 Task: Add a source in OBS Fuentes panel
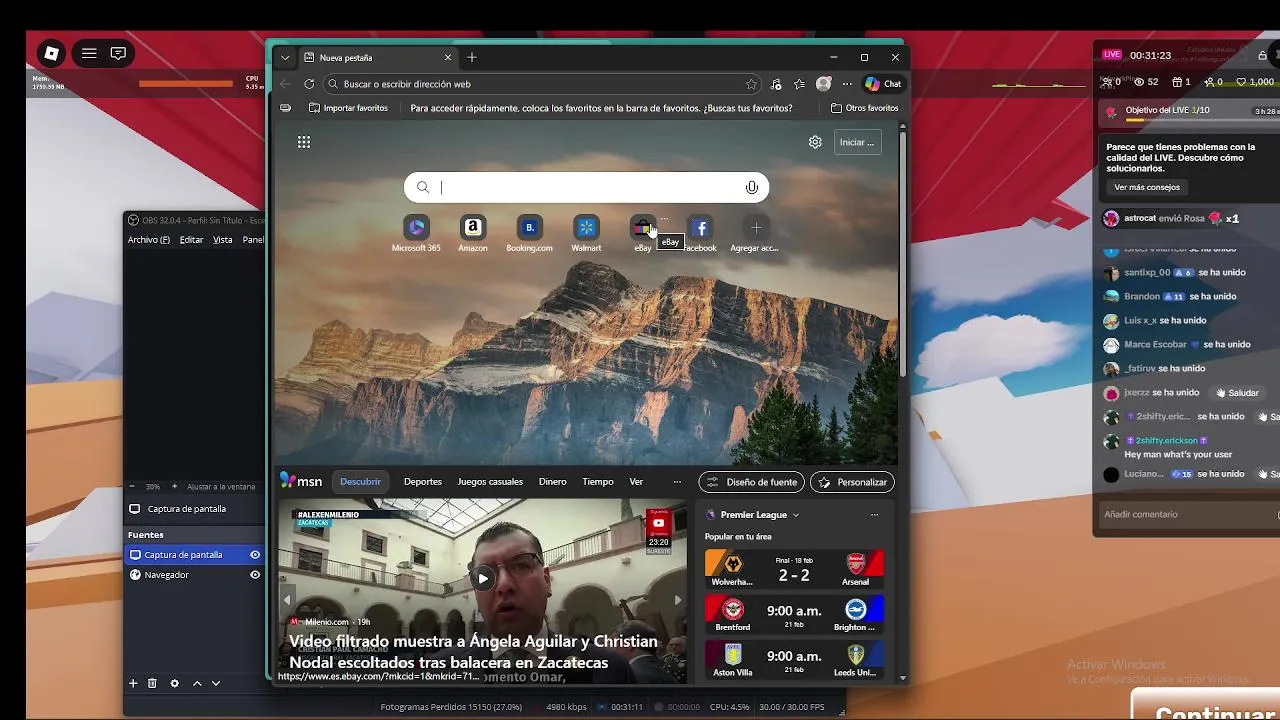pos(133,683)
